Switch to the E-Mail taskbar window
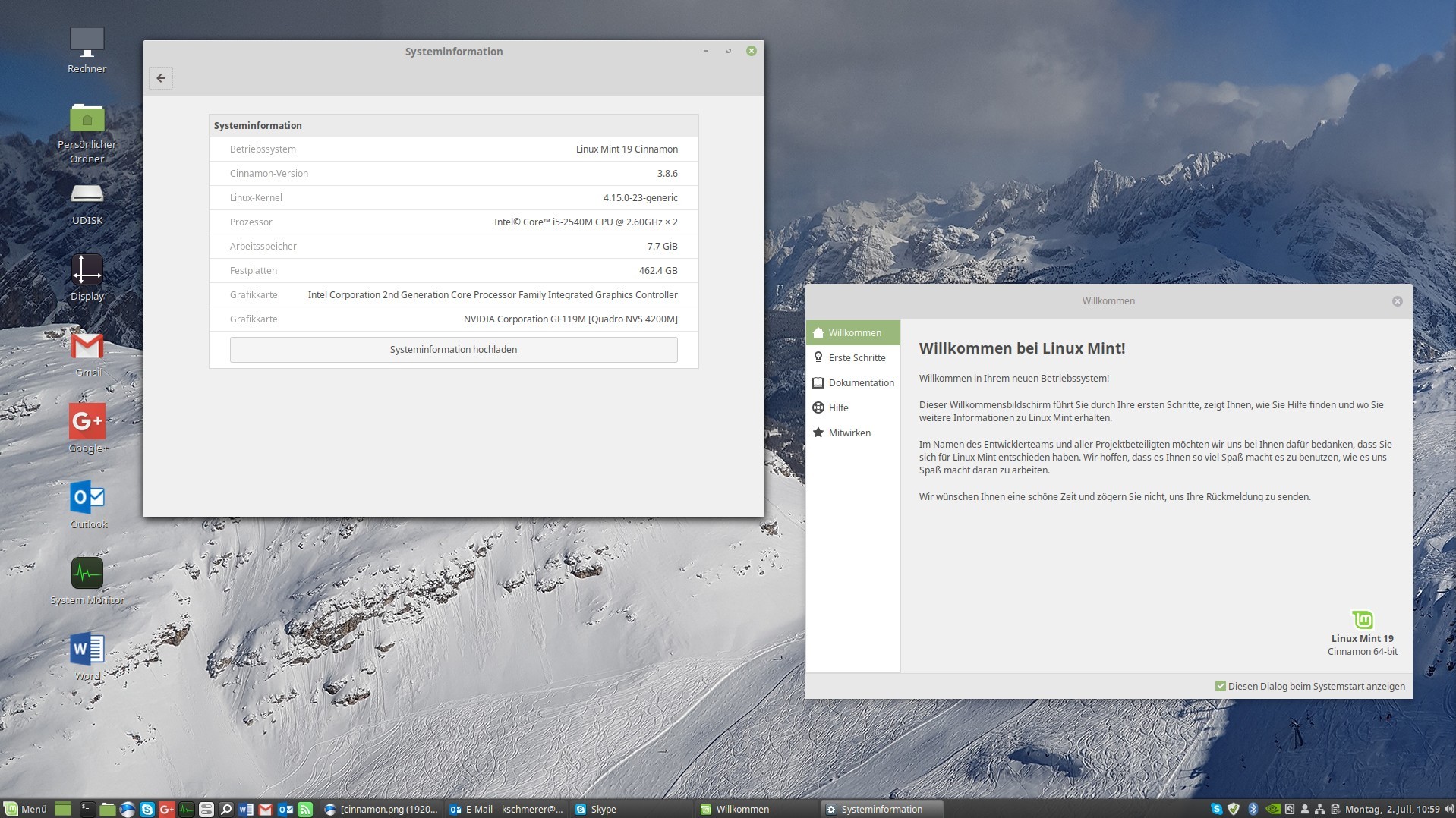Screen dimensions: 1456x818 coord(506,809)
